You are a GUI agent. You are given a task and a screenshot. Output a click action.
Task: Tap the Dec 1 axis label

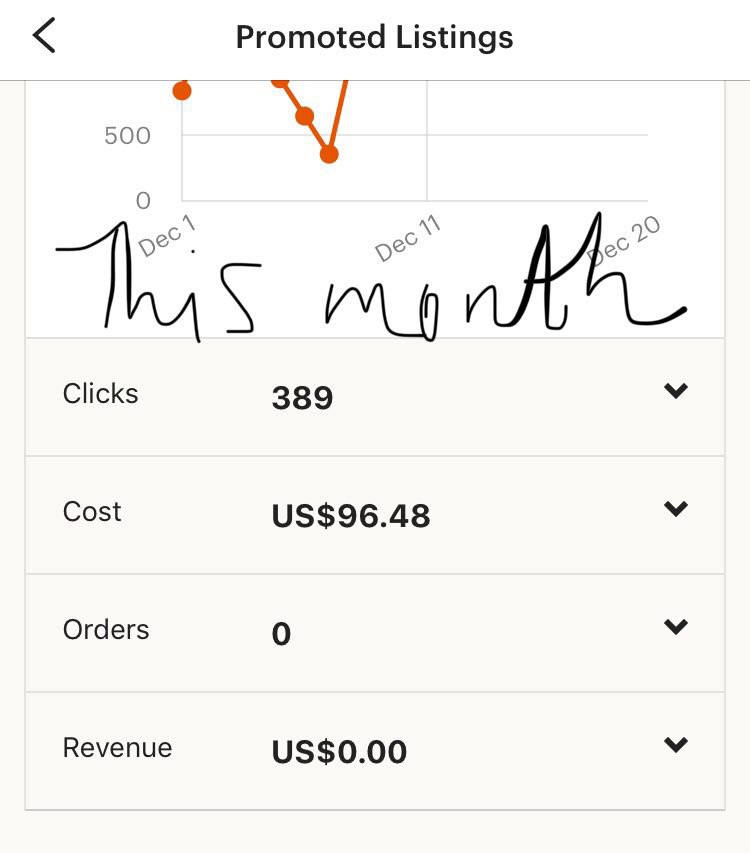[x=166, y=236]
